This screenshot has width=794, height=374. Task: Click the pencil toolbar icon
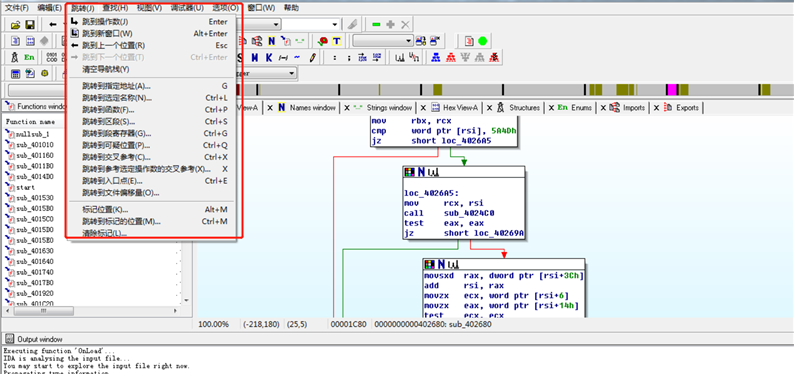tap(312, 57)
